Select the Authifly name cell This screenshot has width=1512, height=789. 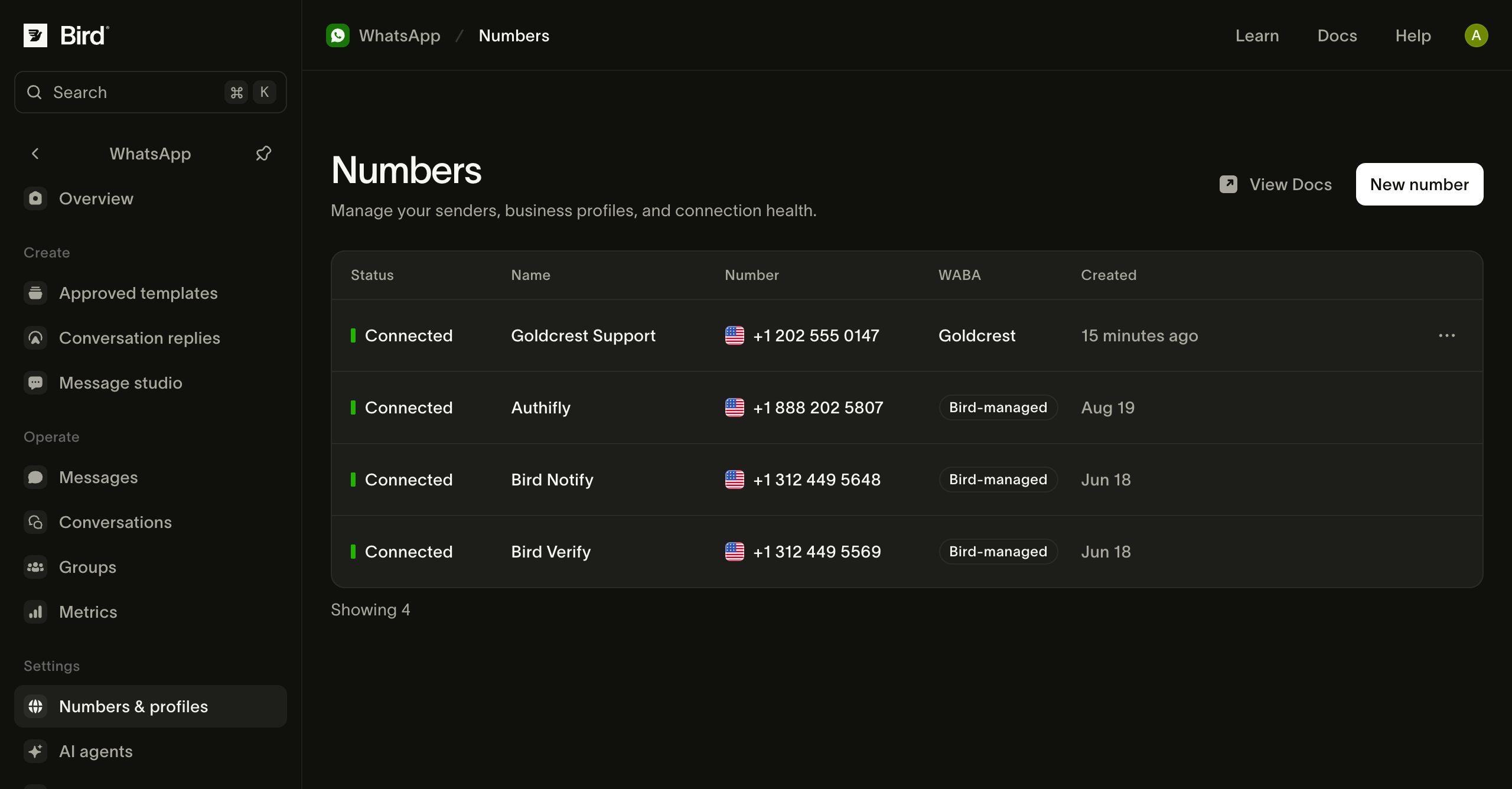[541, 407]
